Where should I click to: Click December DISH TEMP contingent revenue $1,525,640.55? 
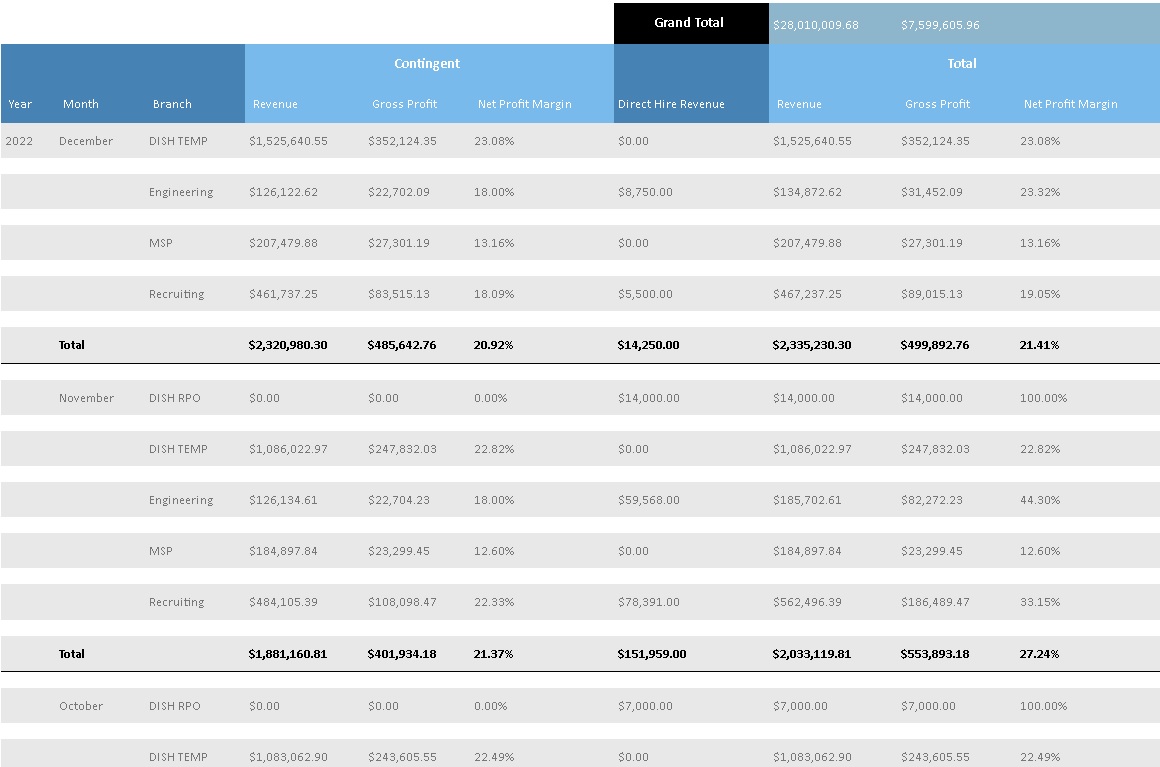[288, 141]
